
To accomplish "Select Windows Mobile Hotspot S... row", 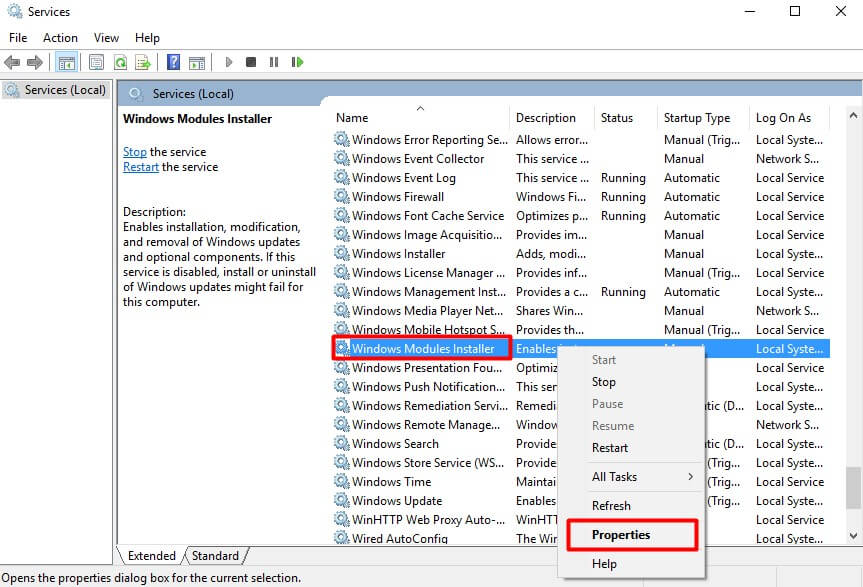I will [581, 330].
